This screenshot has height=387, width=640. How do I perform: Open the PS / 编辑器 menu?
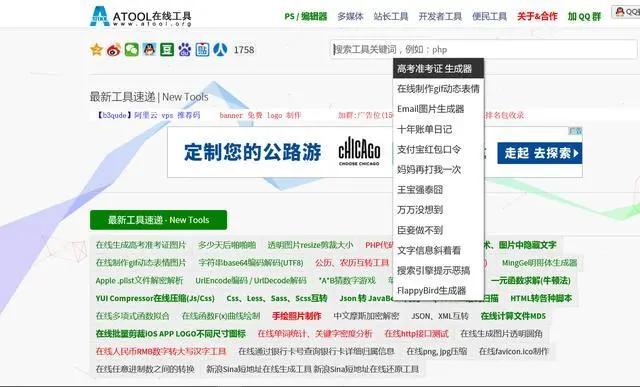pyautogui.click(x=306, y=16)
